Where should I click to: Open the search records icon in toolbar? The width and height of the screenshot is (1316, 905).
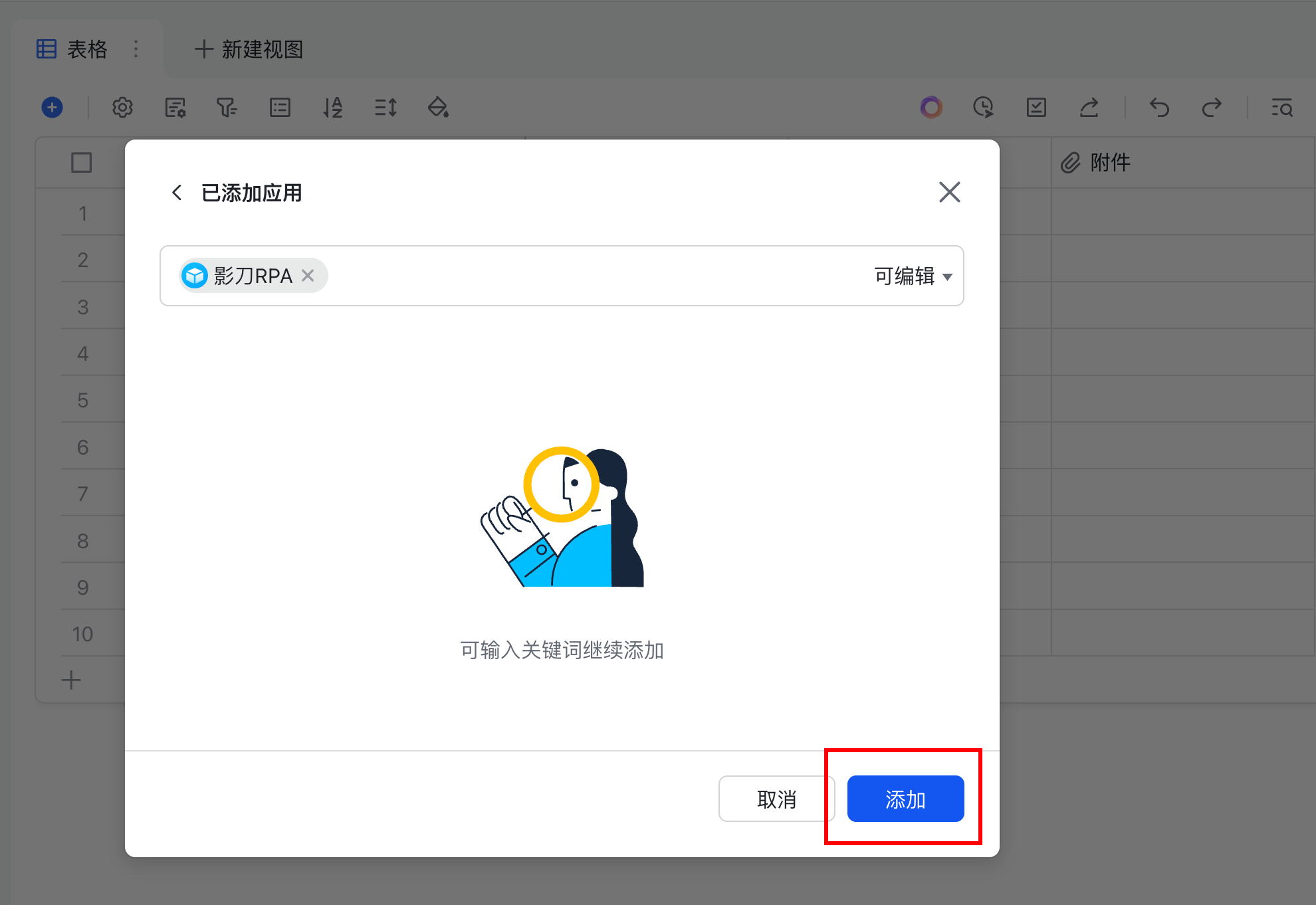coord(1282,107)
